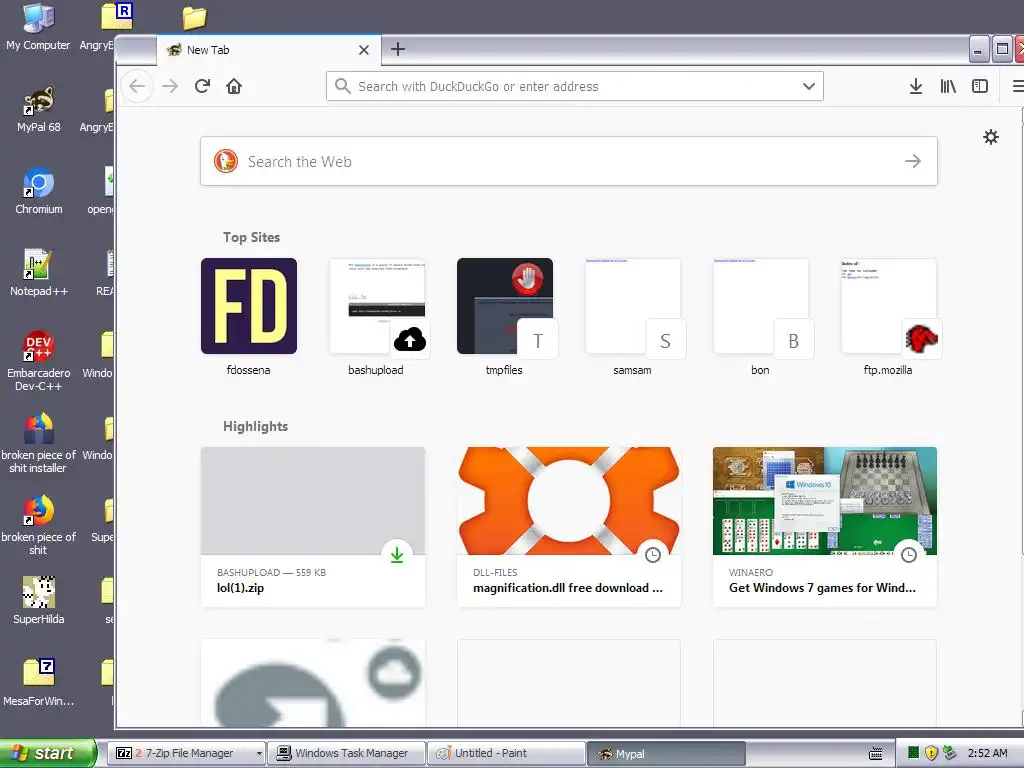
Task: Click the Top Sites section heading
Action: [x=251, y=237]
